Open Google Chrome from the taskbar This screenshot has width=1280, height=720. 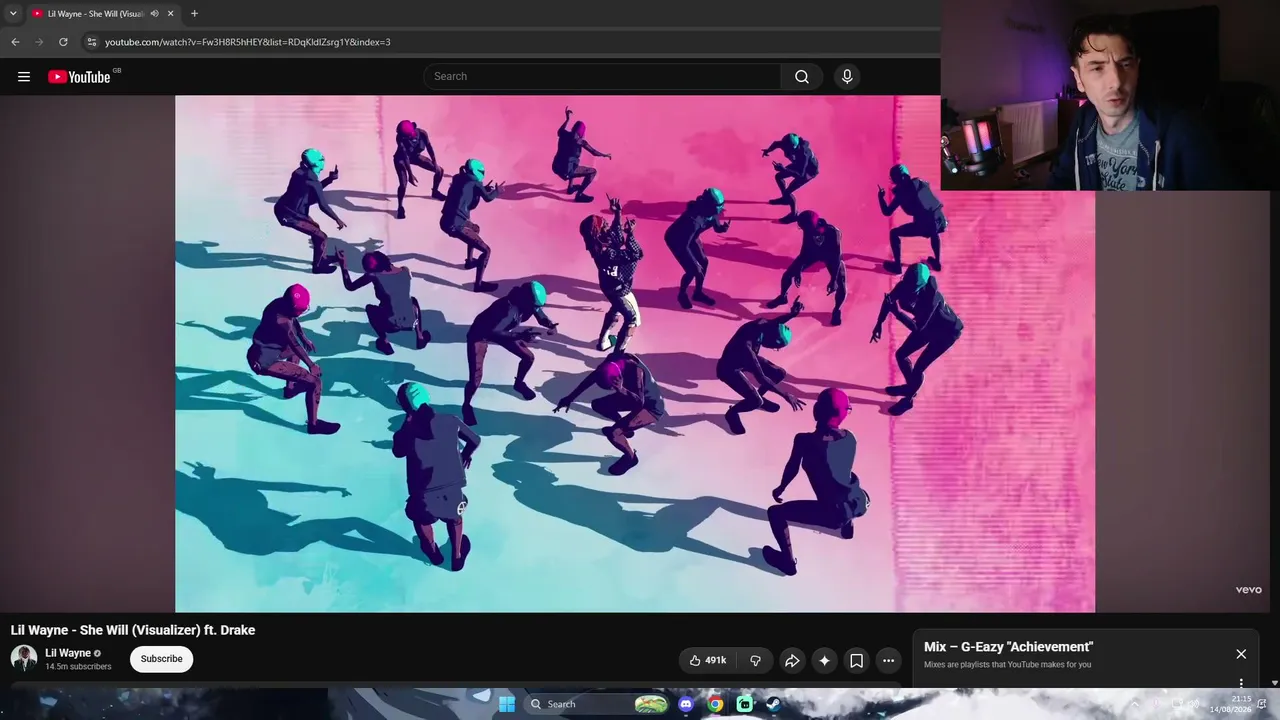715,704
